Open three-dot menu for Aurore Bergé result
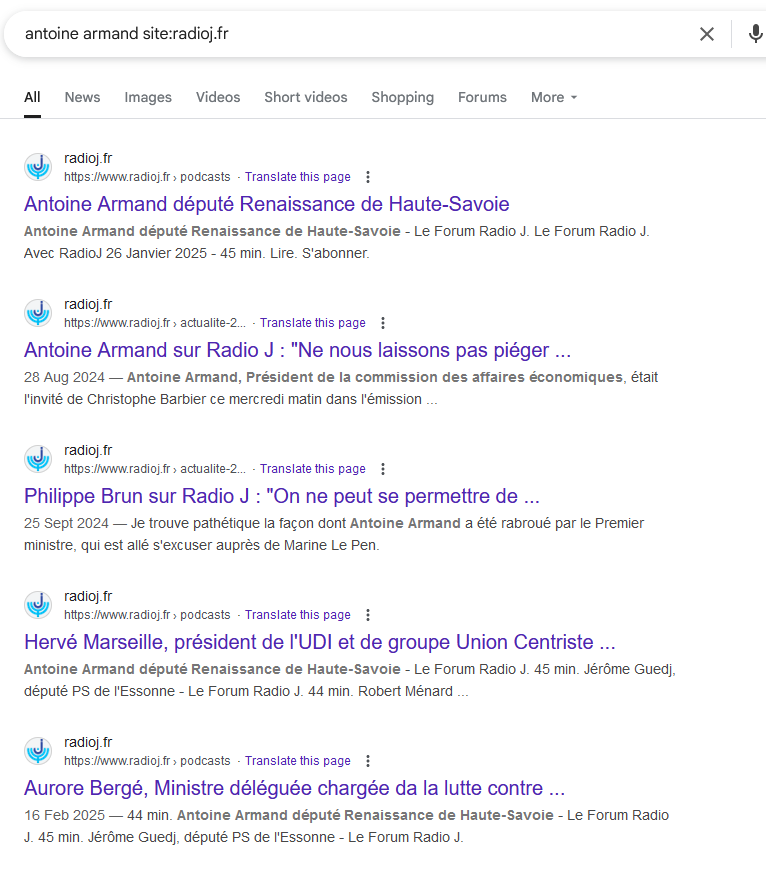 (368, 761)
